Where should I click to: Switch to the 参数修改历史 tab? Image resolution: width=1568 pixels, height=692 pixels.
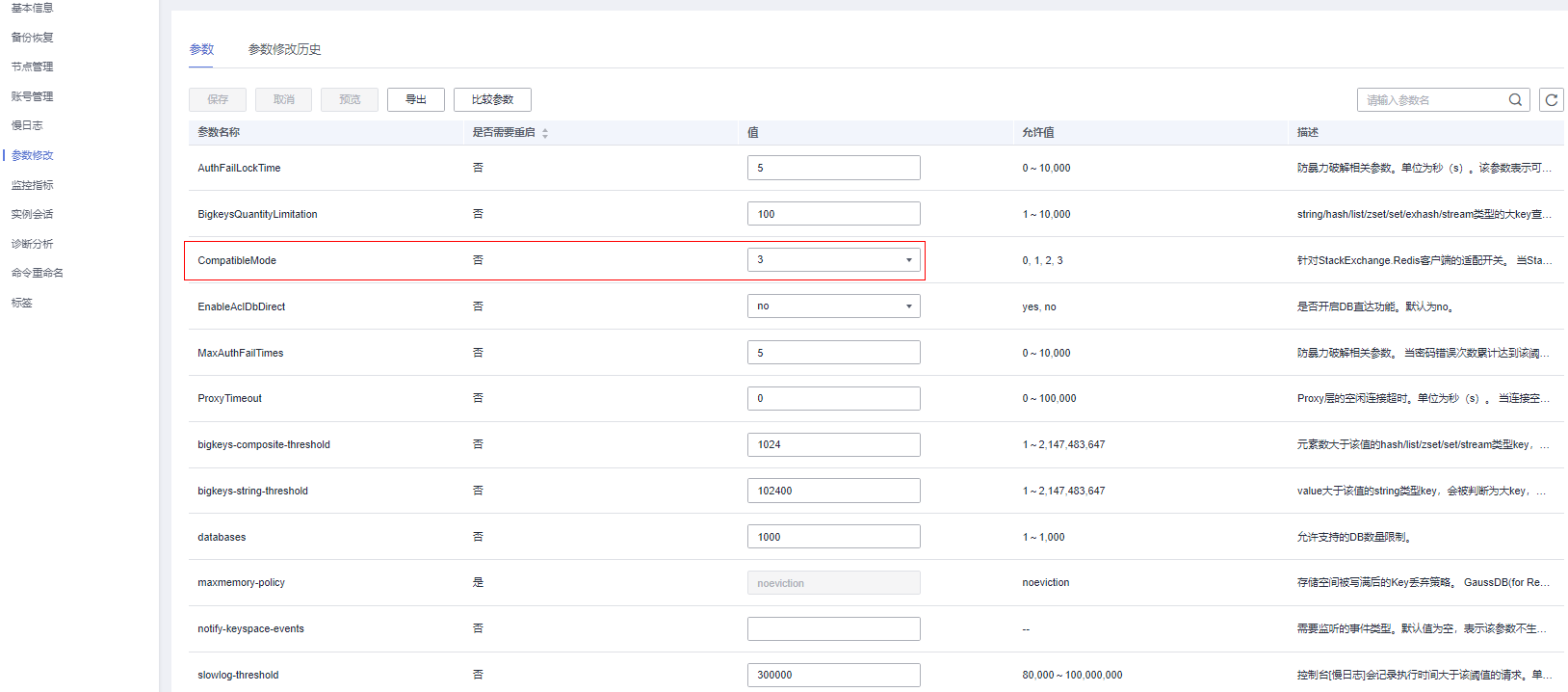click(284, 49)
